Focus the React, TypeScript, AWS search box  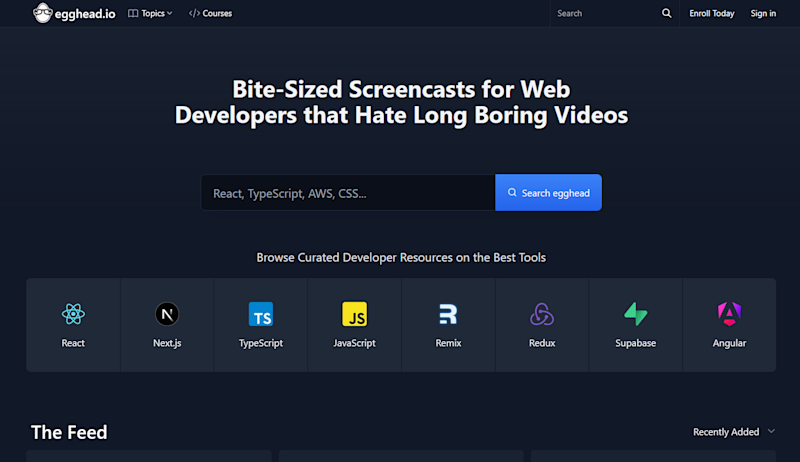tap(348, 193)
